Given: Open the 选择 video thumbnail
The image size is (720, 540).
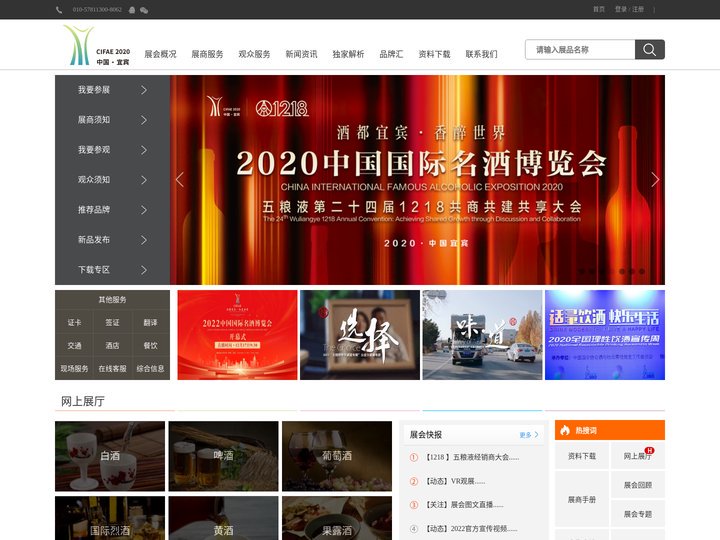Looking at the screenshot, I should [360, 335].
